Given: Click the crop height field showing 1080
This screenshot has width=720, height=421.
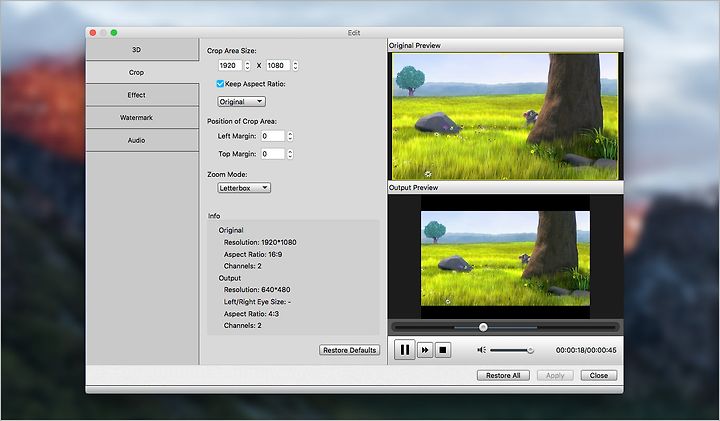Looking at the screenshot, I should (x=278, y=65).
